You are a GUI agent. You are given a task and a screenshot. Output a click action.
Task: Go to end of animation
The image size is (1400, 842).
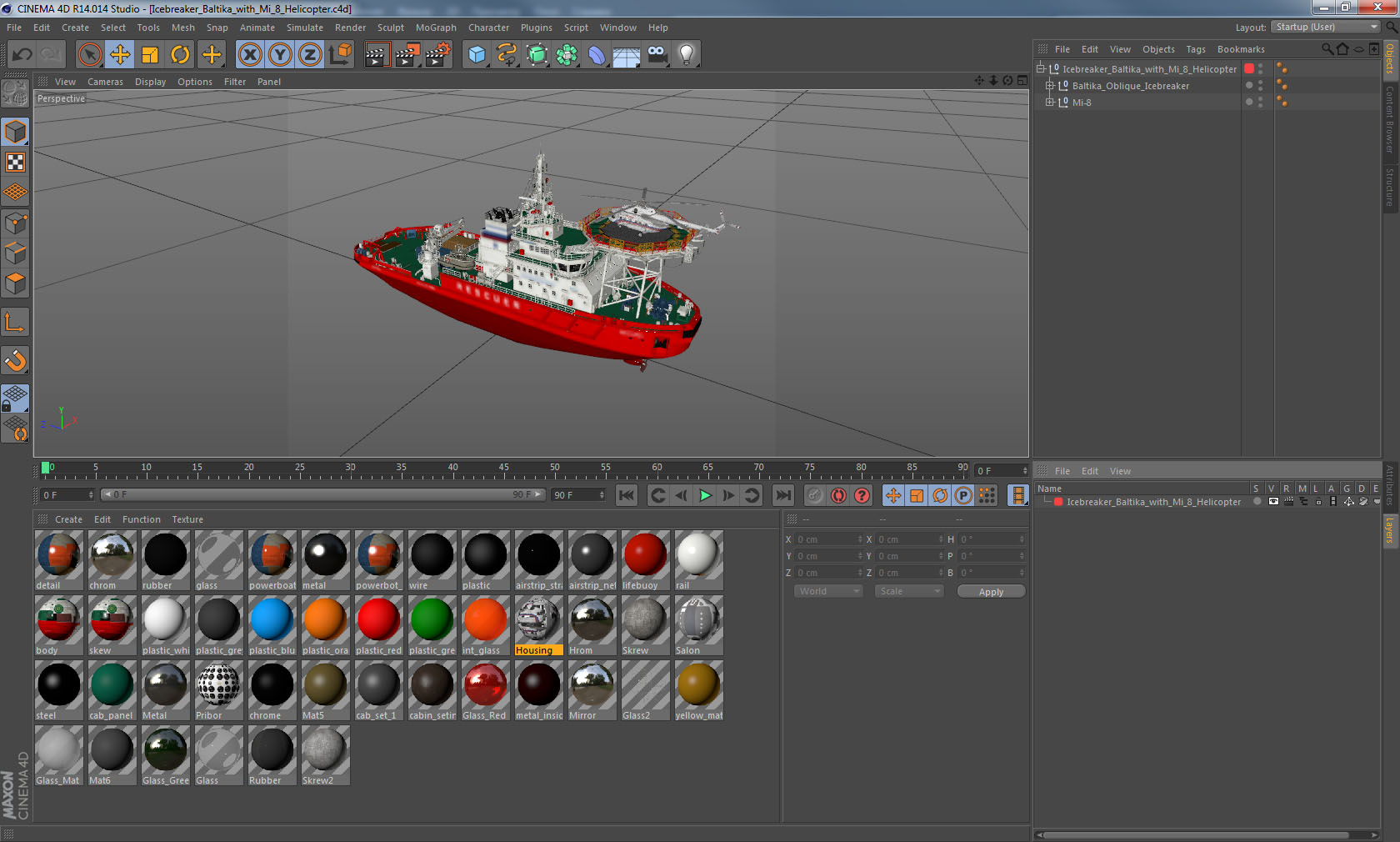(x=783, y=495)
